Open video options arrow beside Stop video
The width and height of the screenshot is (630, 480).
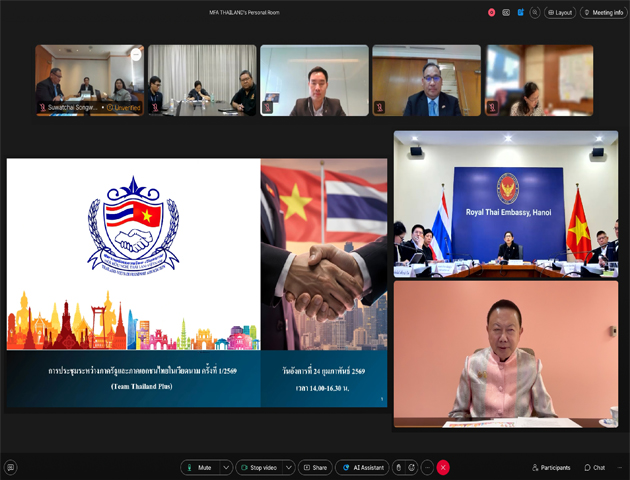289,467
